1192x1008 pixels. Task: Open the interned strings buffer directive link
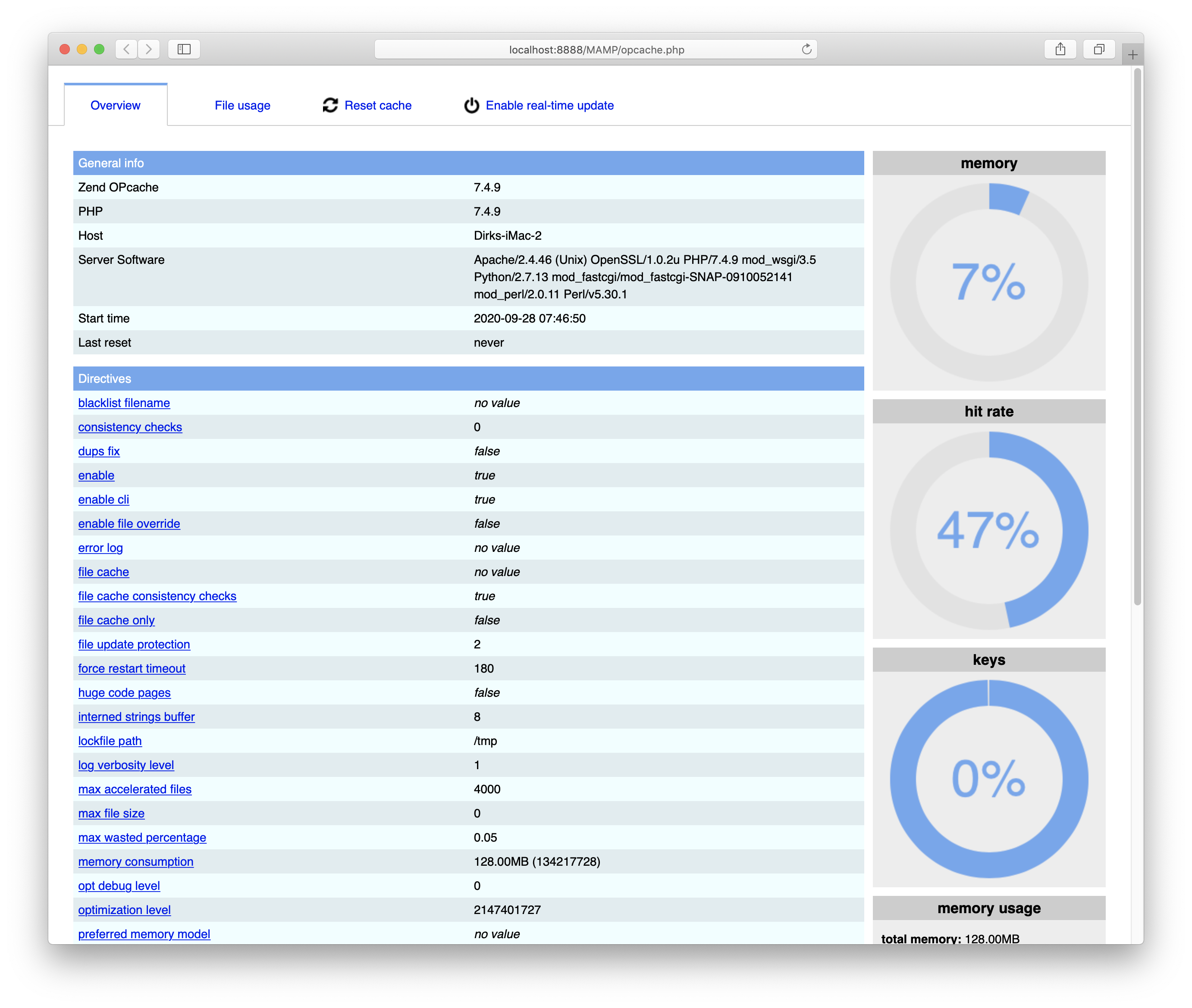136,717
